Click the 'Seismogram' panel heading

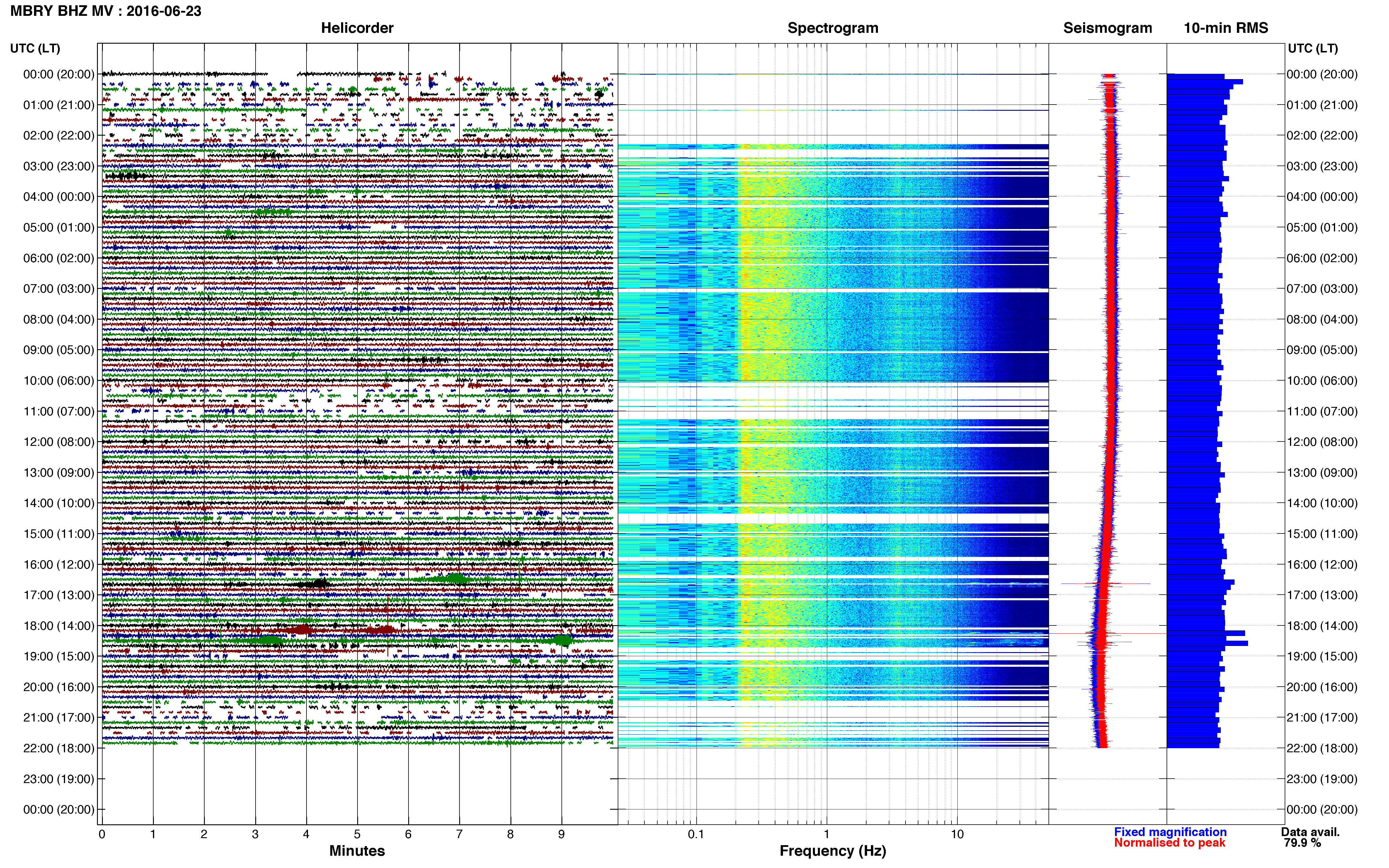point(1107,28)
